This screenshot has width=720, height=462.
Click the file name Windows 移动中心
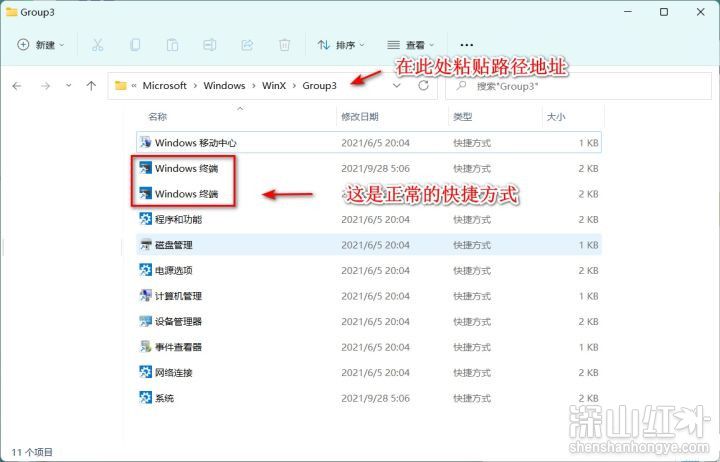[196, 143]
